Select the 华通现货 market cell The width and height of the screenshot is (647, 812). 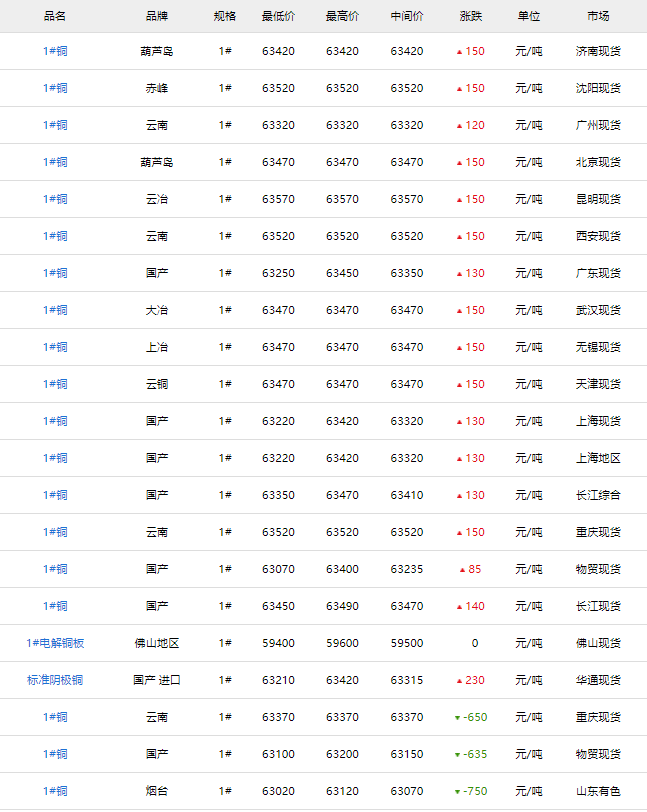pos(598,680)
